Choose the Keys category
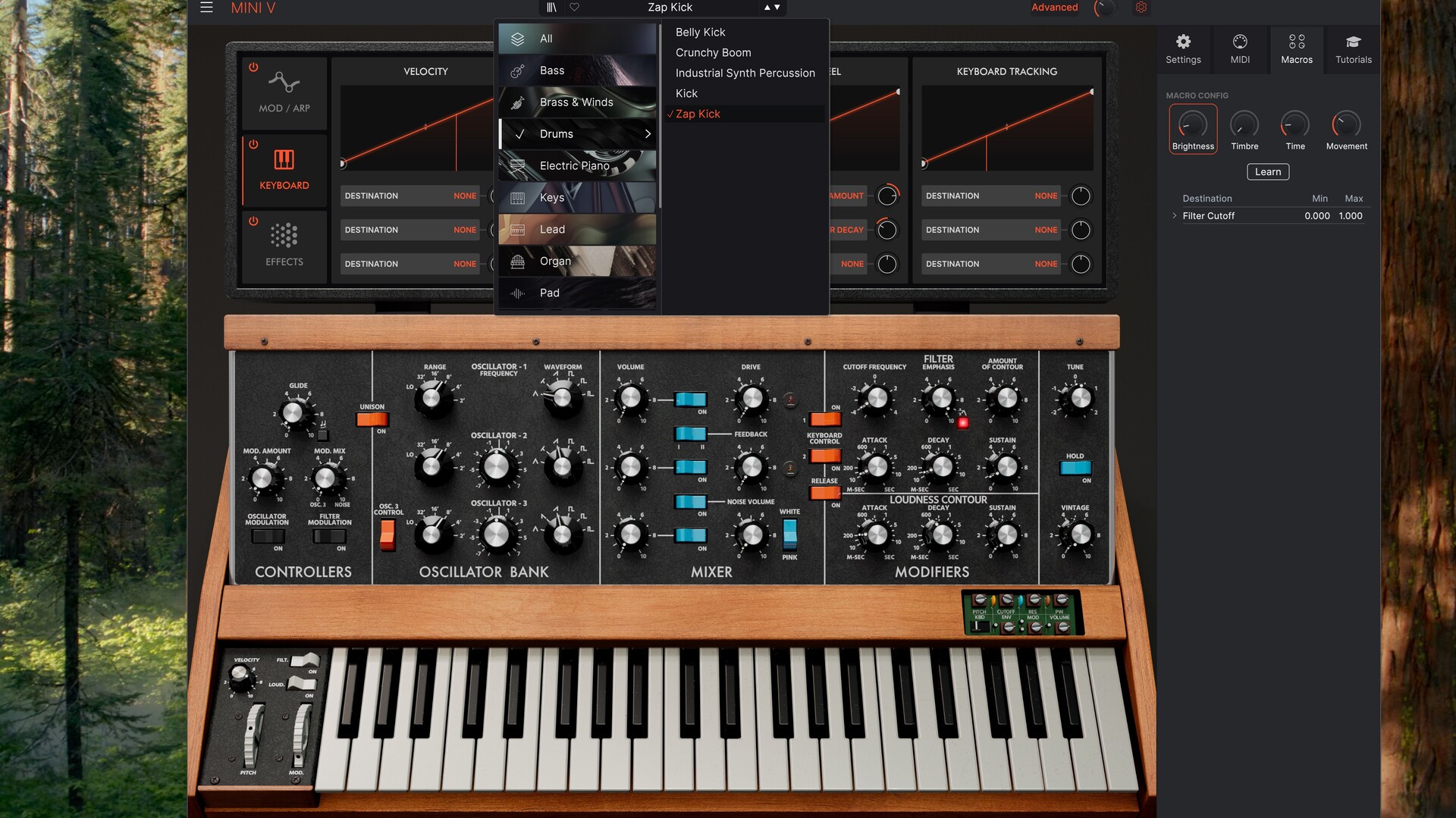This screenshot has width=1456, height=818. point(577,198)
